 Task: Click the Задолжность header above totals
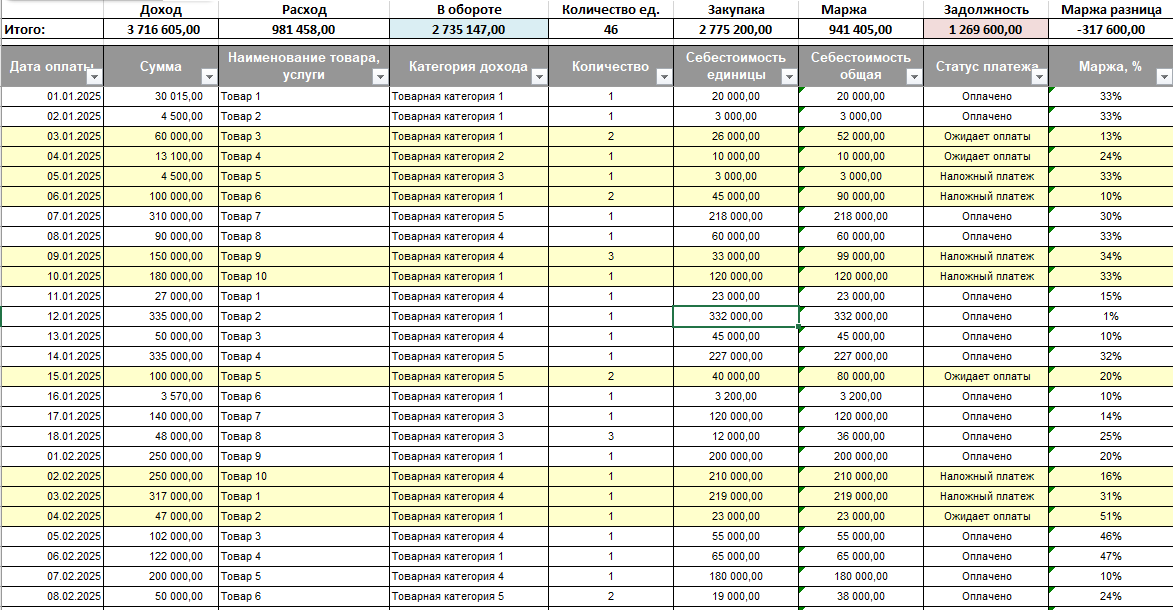pyautogui.click(x=986, y=10)
